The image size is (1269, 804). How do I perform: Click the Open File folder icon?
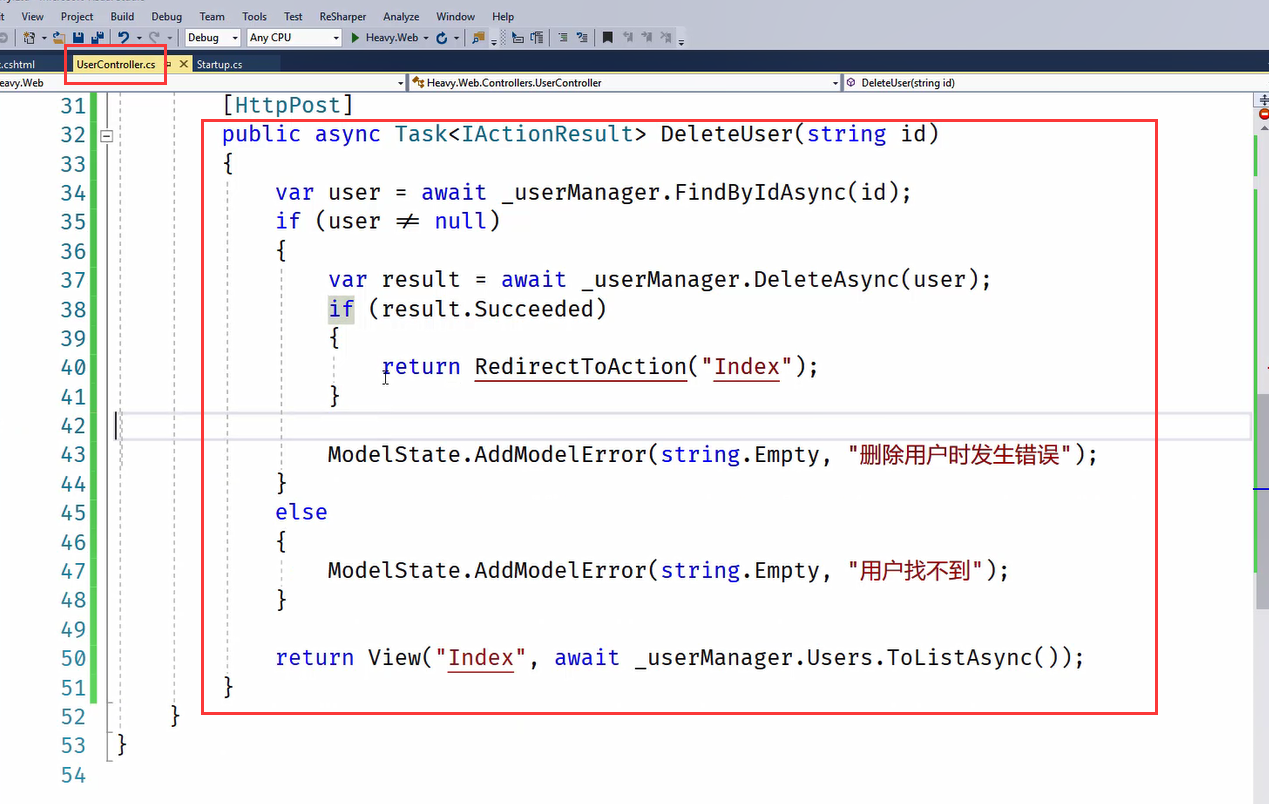(59, 37)
